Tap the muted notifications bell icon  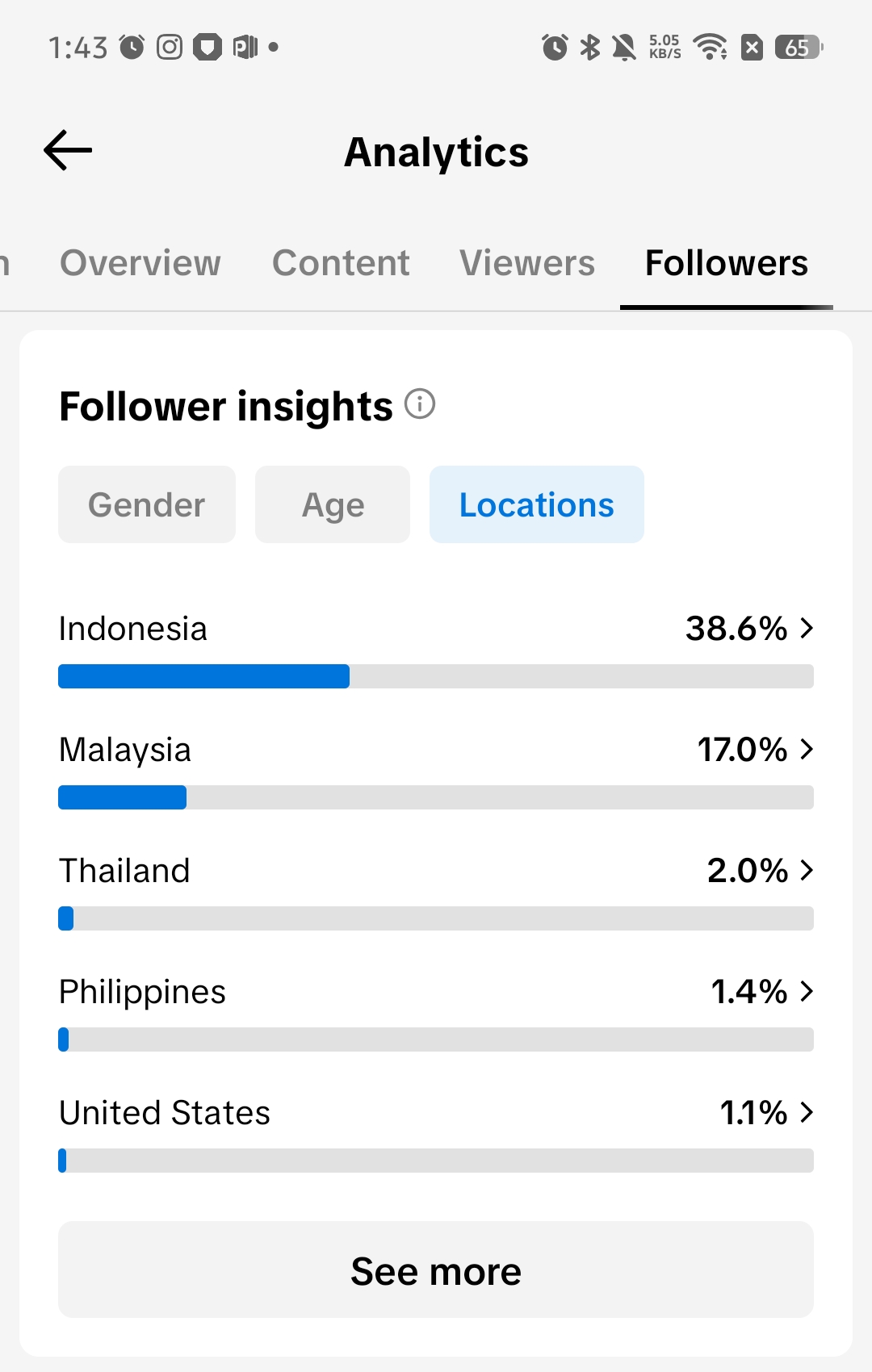(x=623, y=48)
